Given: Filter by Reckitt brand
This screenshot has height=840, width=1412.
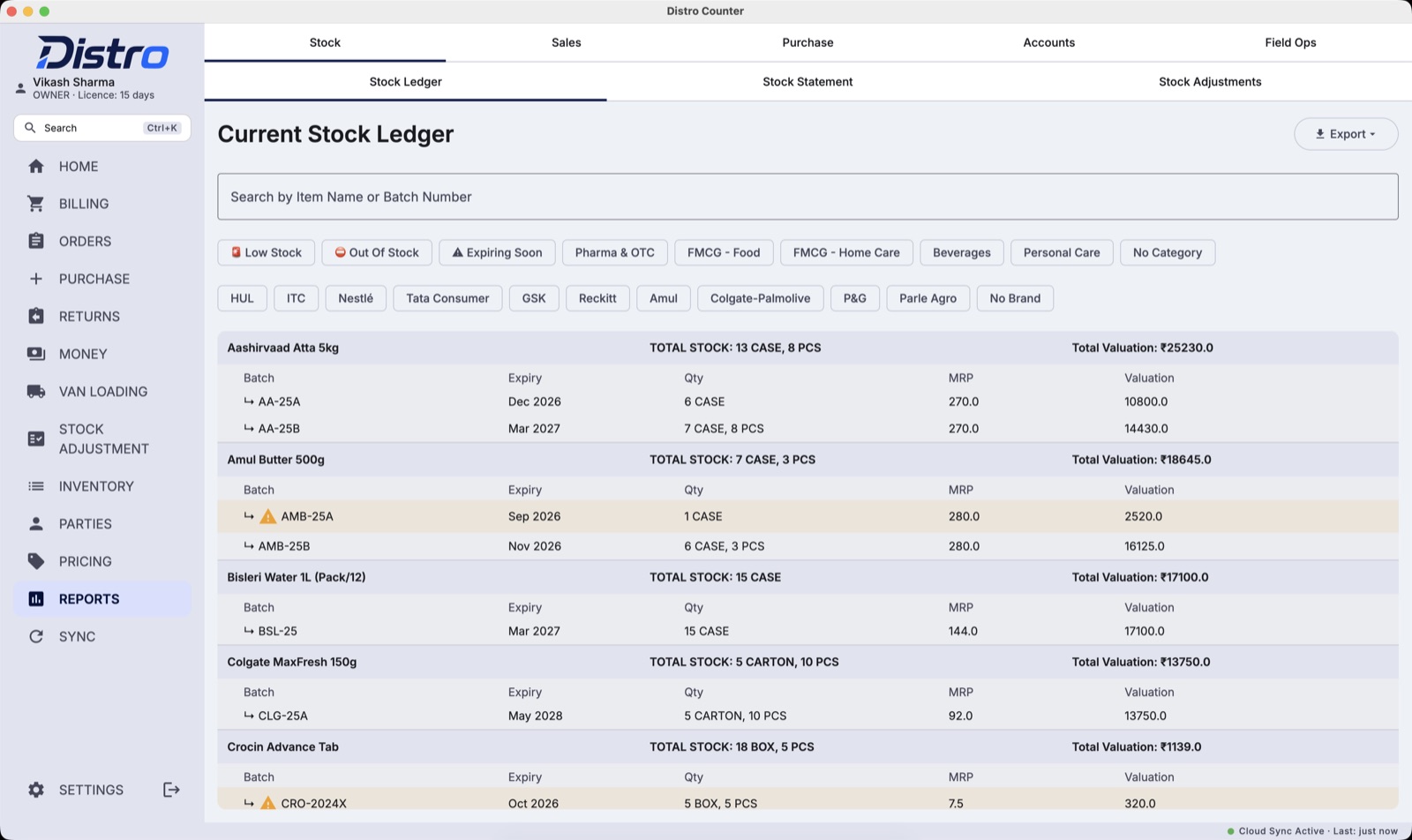Looking at the screenshot, I should 597,298.
